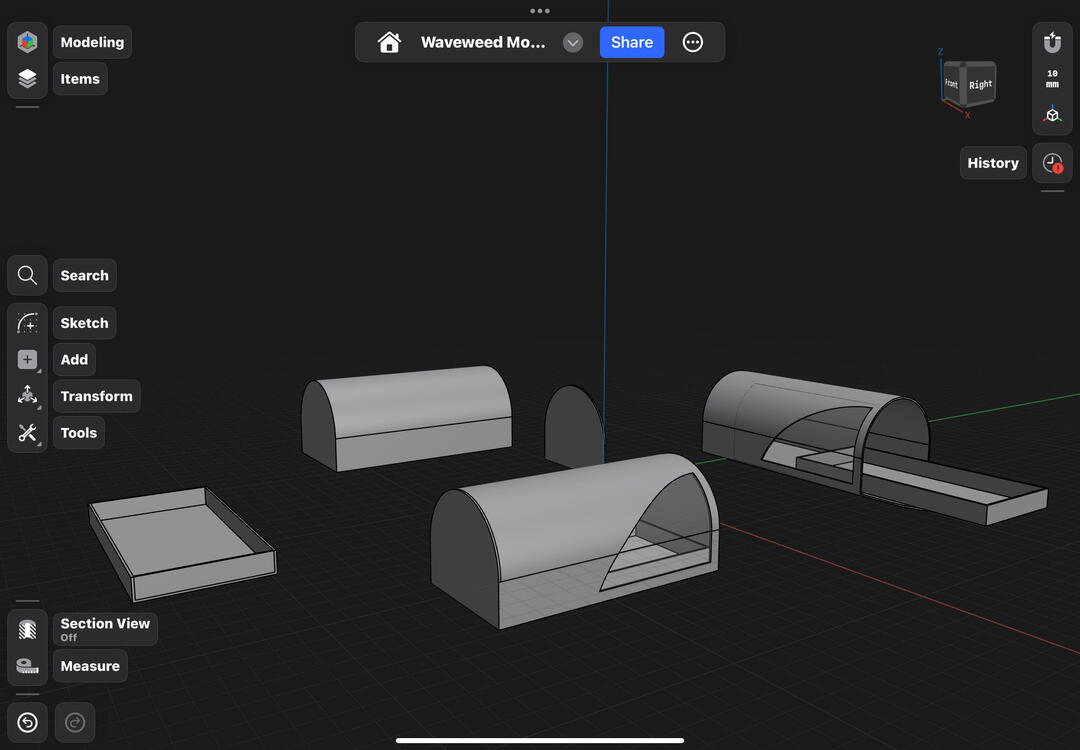Switch the projection mode cube icon
The height and width of the screenshot is (750, 1080).
1052,115
